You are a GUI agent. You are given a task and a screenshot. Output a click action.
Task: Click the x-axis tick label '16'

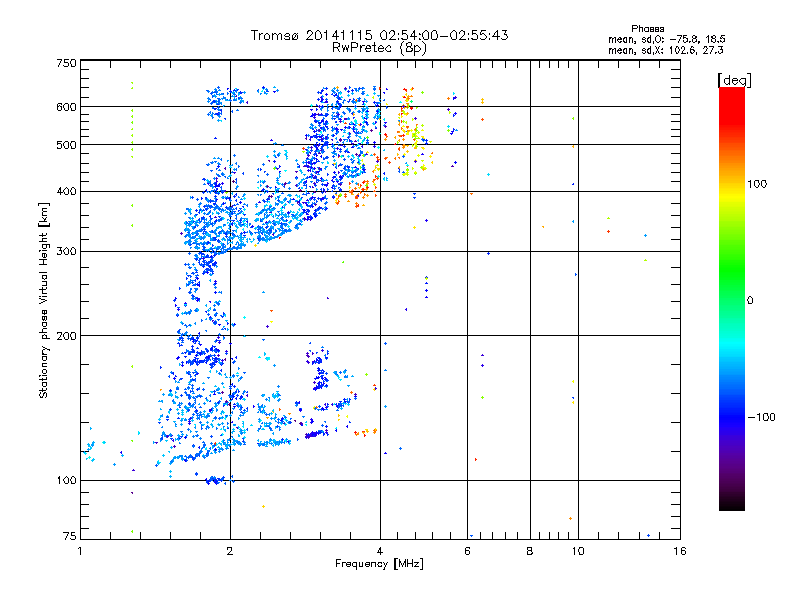click(x=680, y=551)
